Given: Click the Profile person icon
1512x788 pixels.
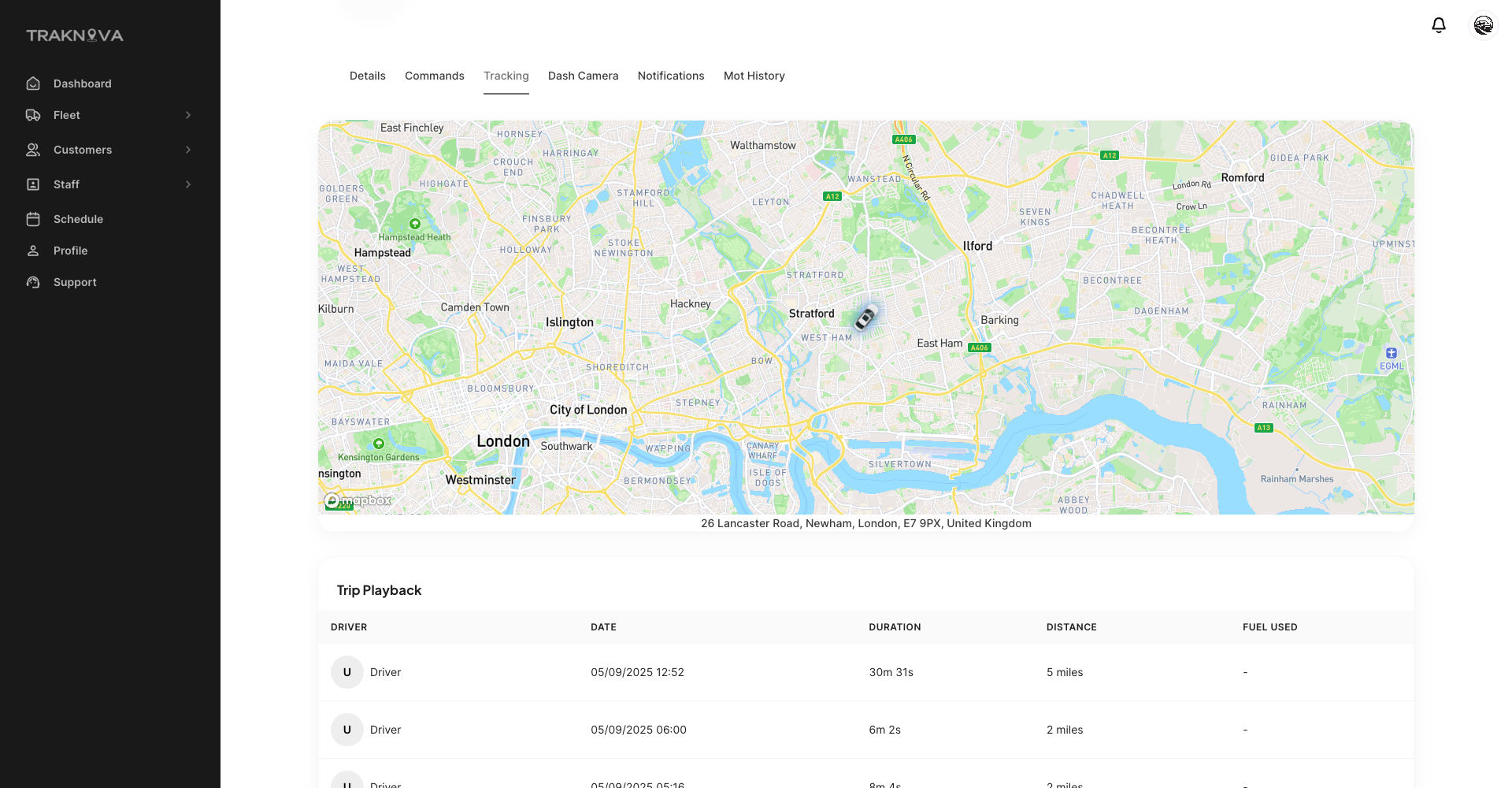Looking at the screenshot, I should (33, 251).
